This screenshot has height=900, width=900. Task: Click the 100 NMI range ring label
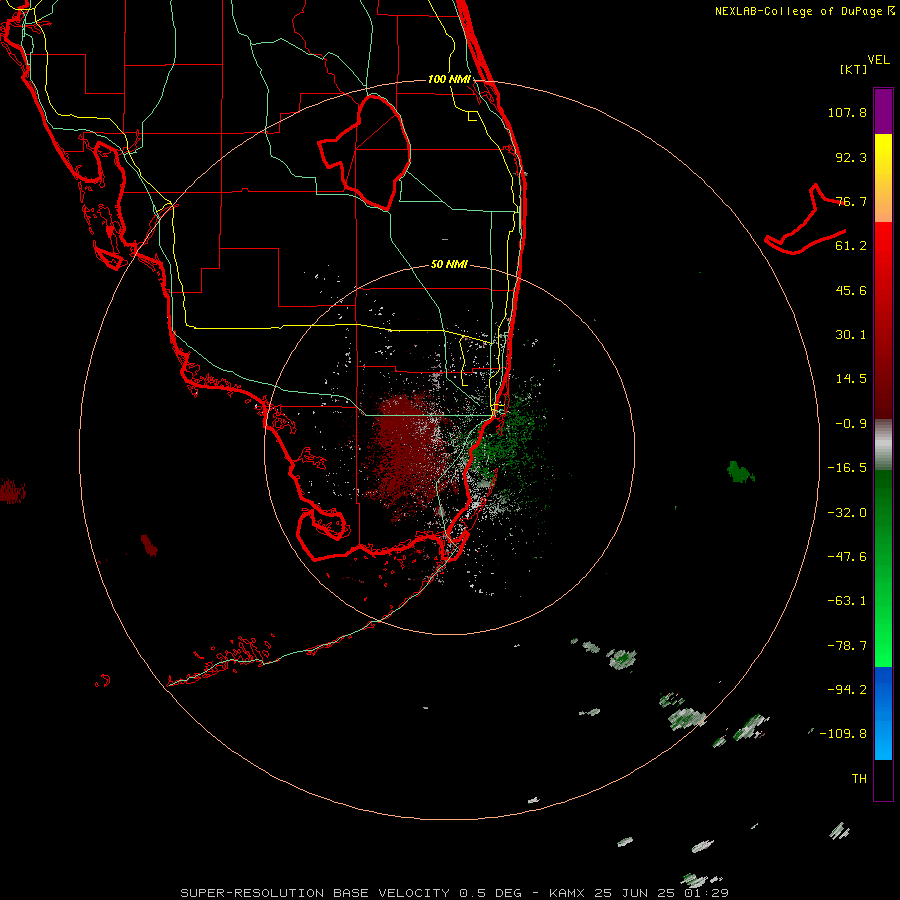pyautogui.click(x=449, y=79)
